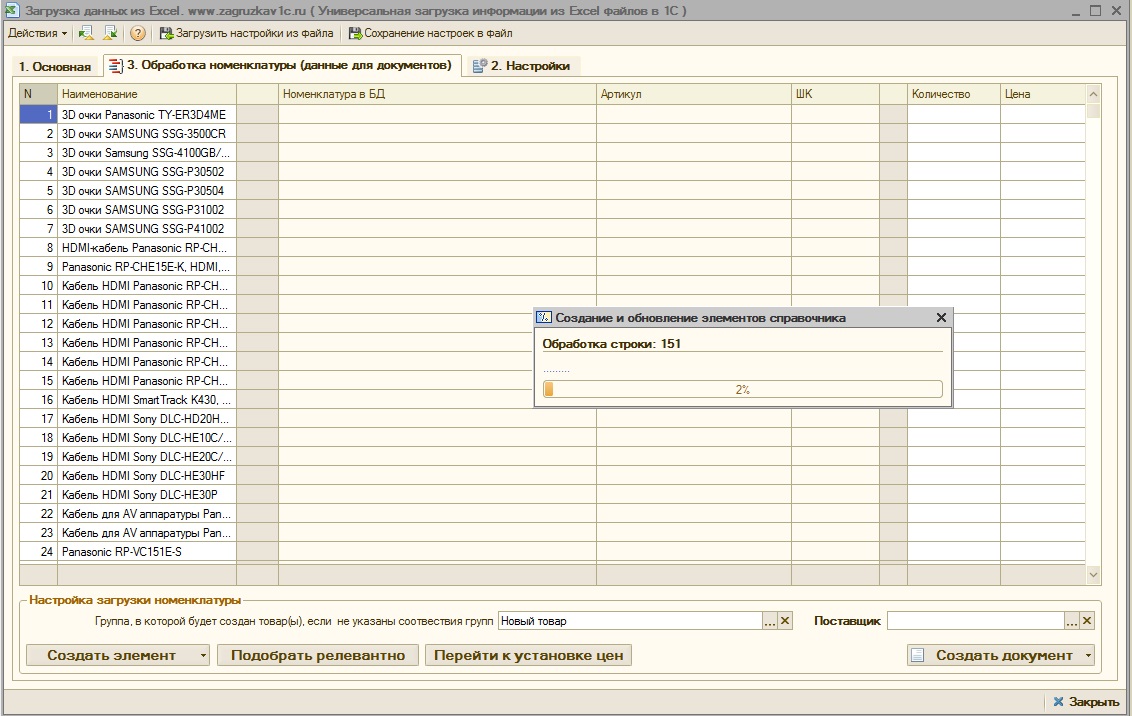Click Сохранение настроек в файл label

(438, 33)
